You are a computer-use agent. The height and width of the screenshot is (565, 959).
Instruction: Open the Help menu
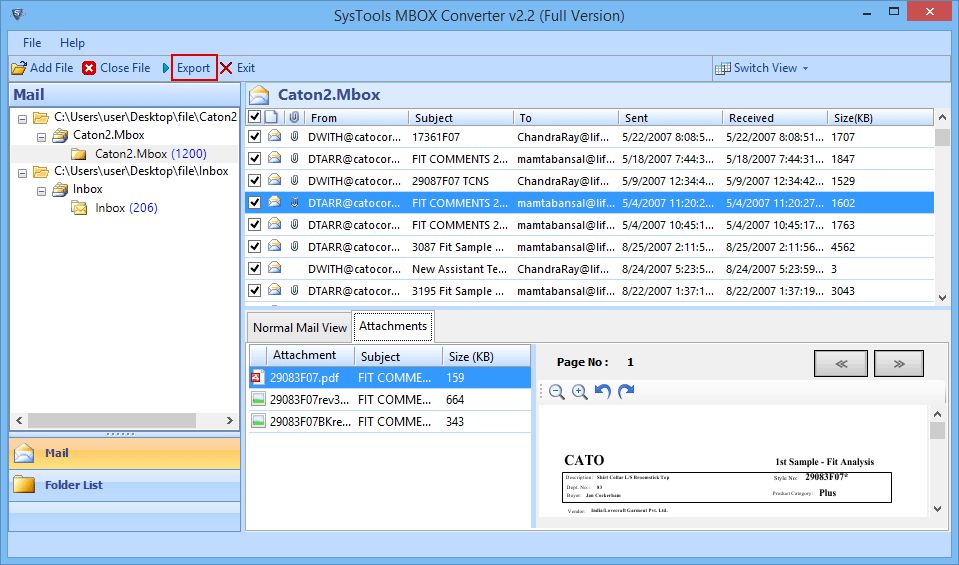click(72, 43)
